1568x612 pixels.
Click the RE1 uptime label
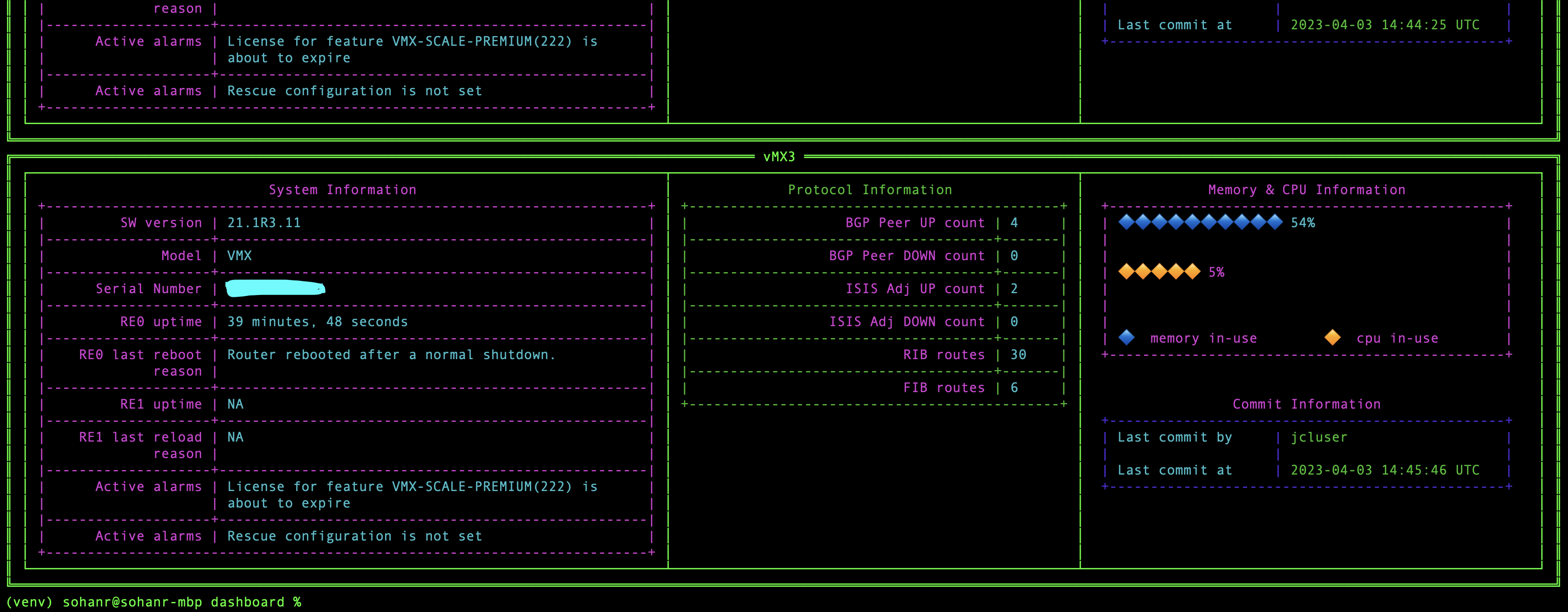coord(161,404)
